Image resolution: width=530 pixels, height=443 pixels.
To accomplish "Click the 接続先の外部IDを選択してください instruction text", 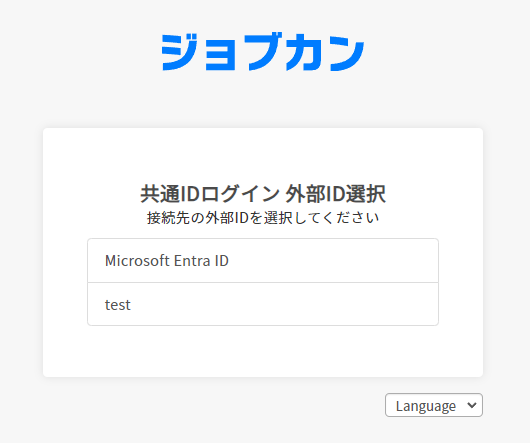I will click(x=263, y=218).
